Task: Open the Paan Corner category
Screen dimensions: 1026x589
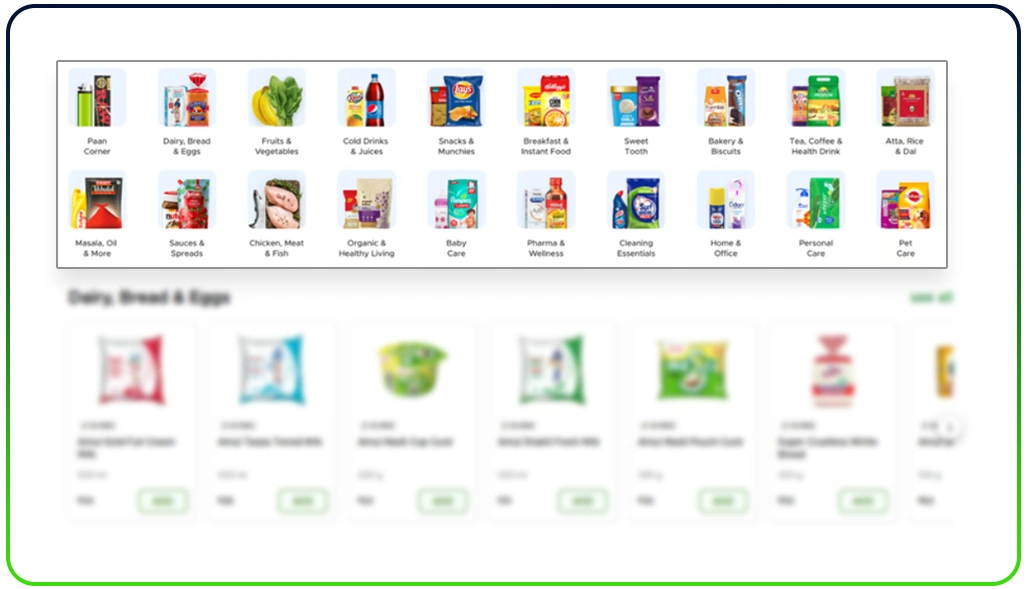Action: pyautogui.click(x=97, y=112)
